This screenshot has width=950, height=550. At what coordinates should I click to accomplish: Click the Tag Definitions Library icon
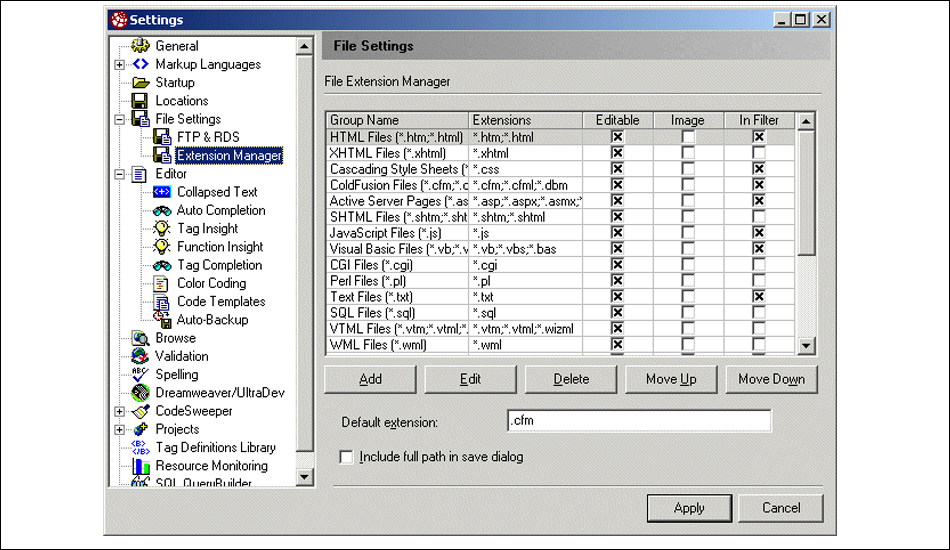click(141, 448)
